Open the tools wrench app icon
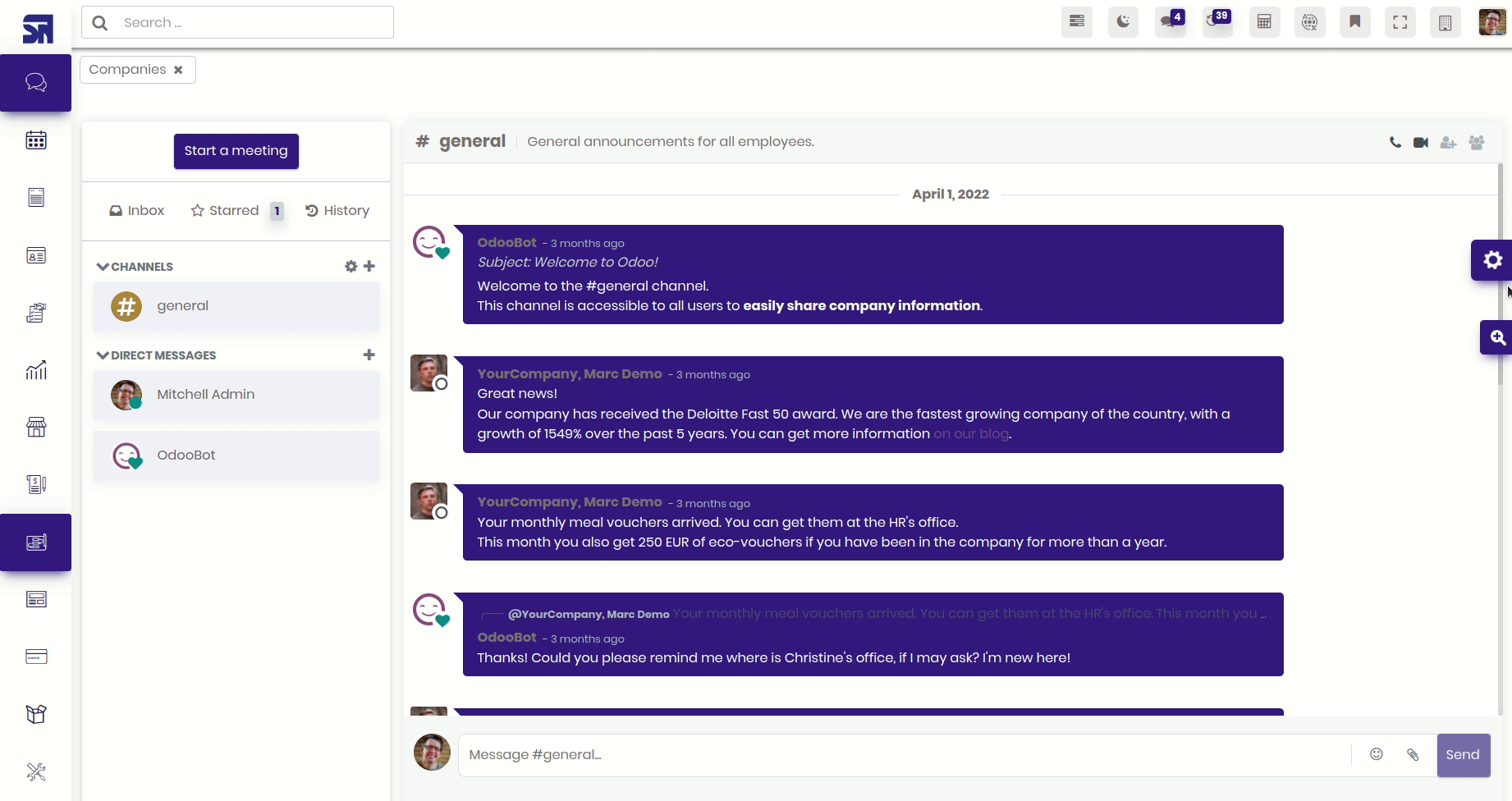Image resolution: width=1512 pixels, height=801 pixels. coord(36,771)
